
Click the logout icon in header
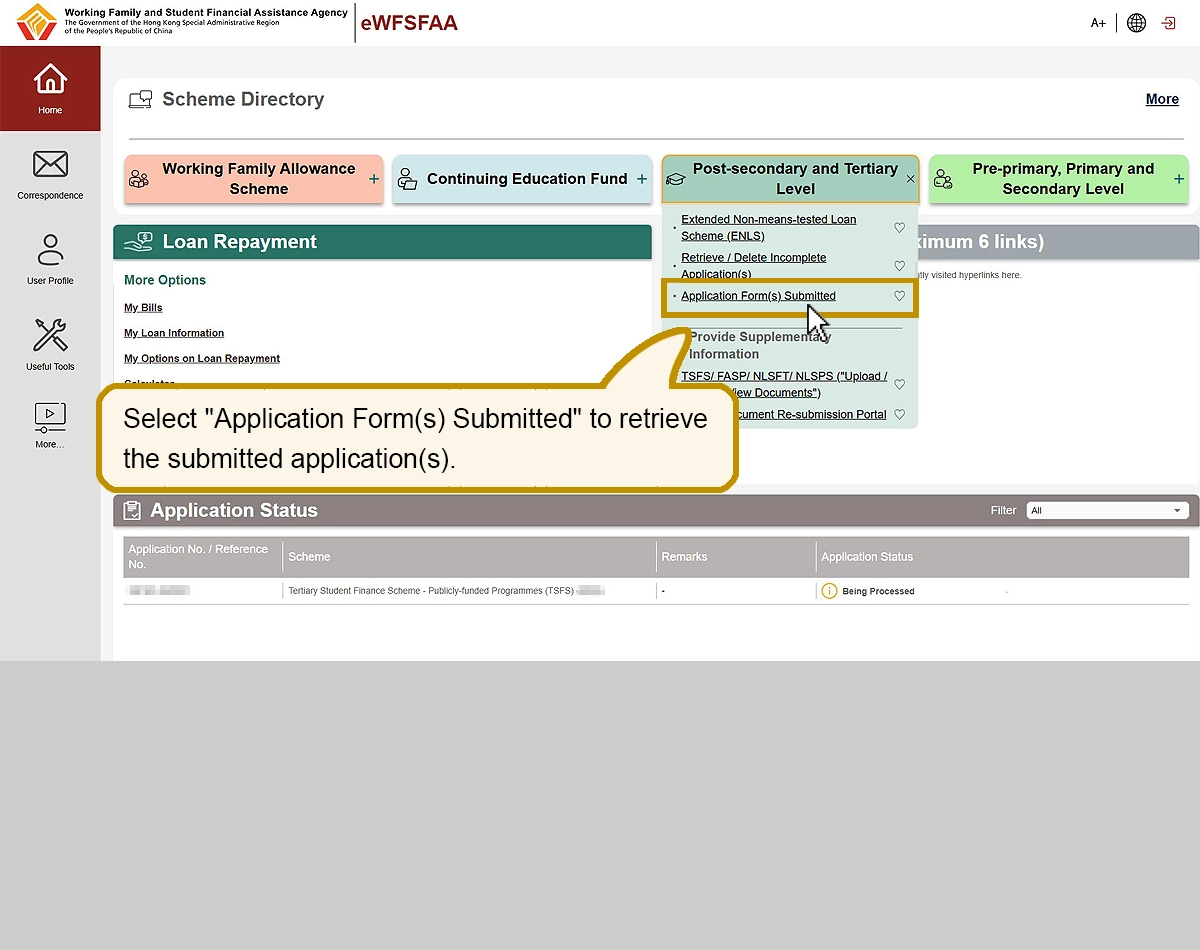point(1168,23)
